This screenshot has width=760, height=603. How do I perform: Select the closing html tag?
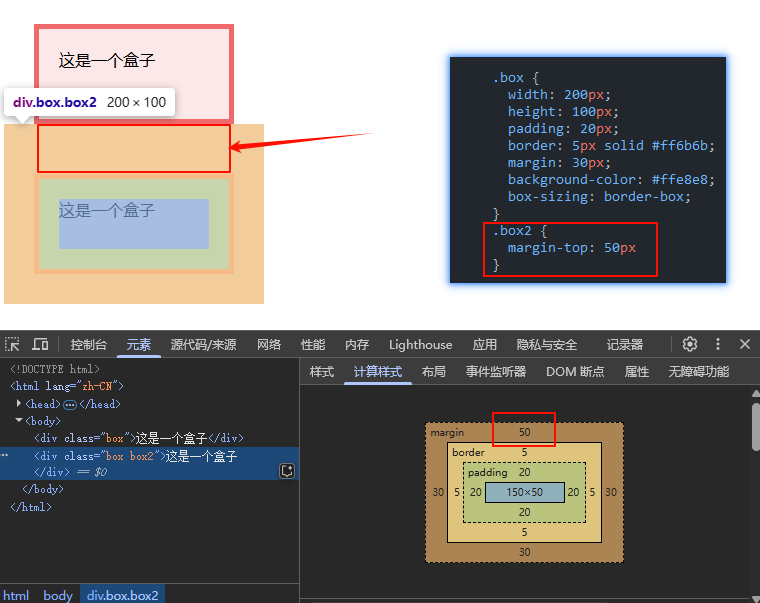click(x=31, y=507)
